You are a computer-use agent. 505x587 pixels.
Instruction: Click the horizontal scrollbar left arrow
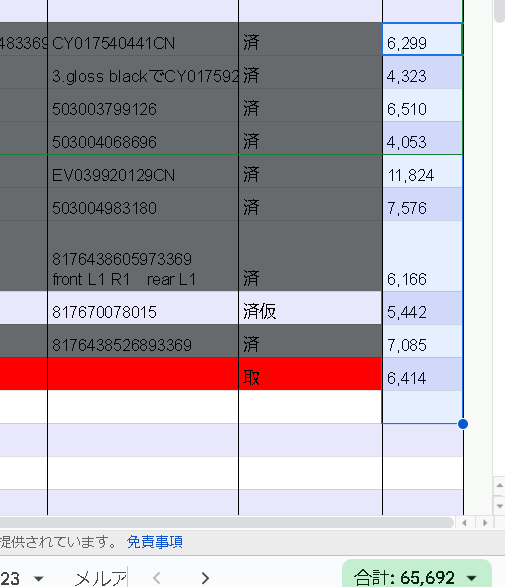465,523
